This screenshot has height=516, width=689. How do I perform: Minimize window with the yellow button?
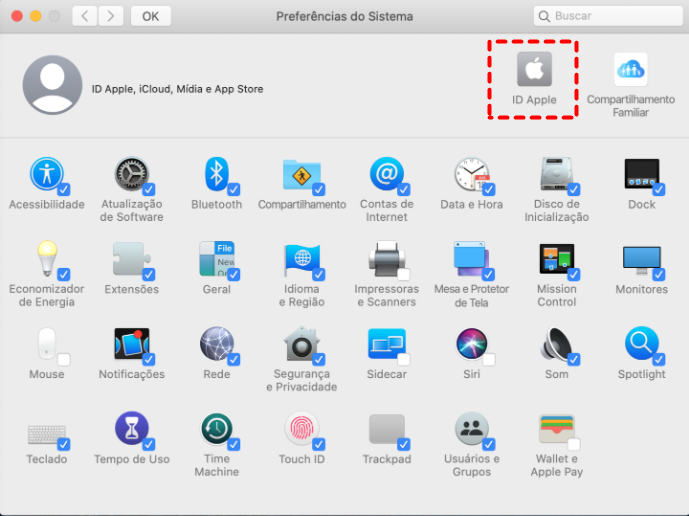36,16
